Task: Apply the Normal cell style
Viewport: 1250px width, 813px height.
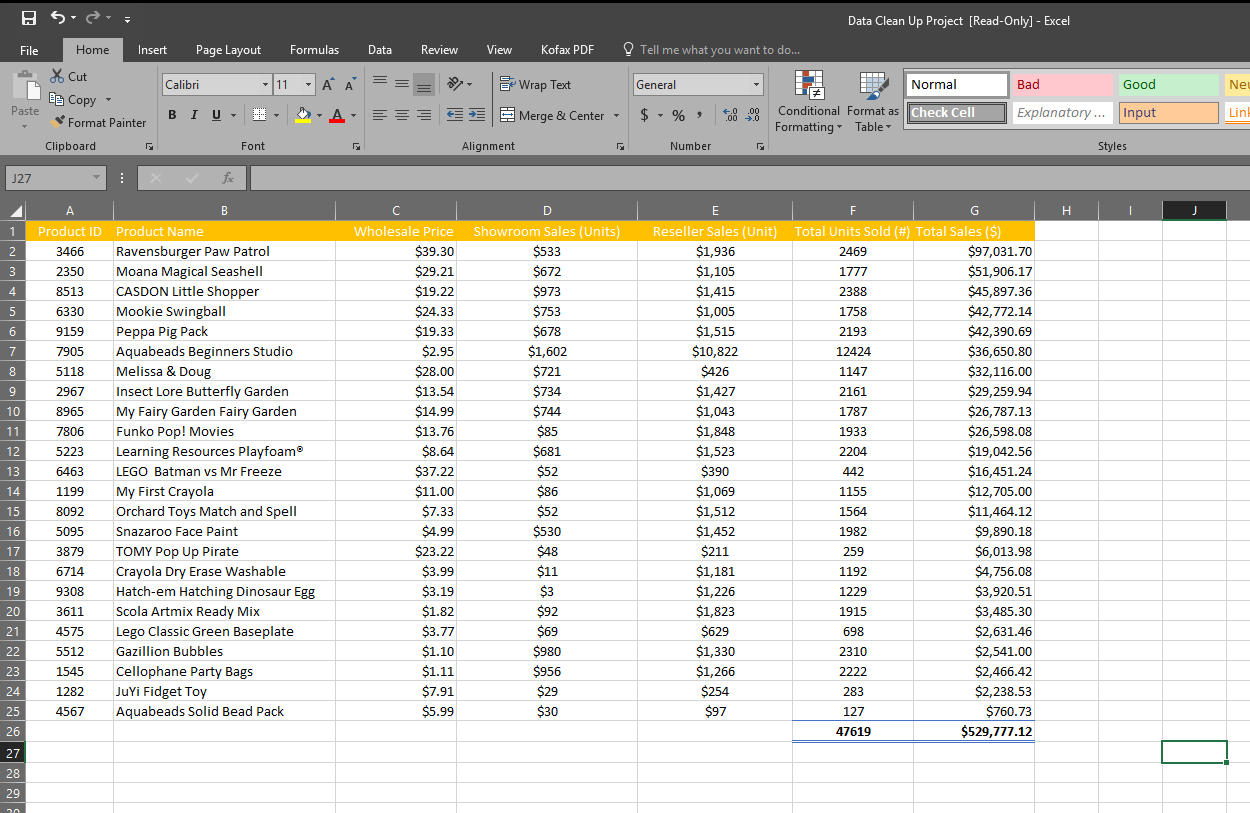Action: click(x=957, y=85)
